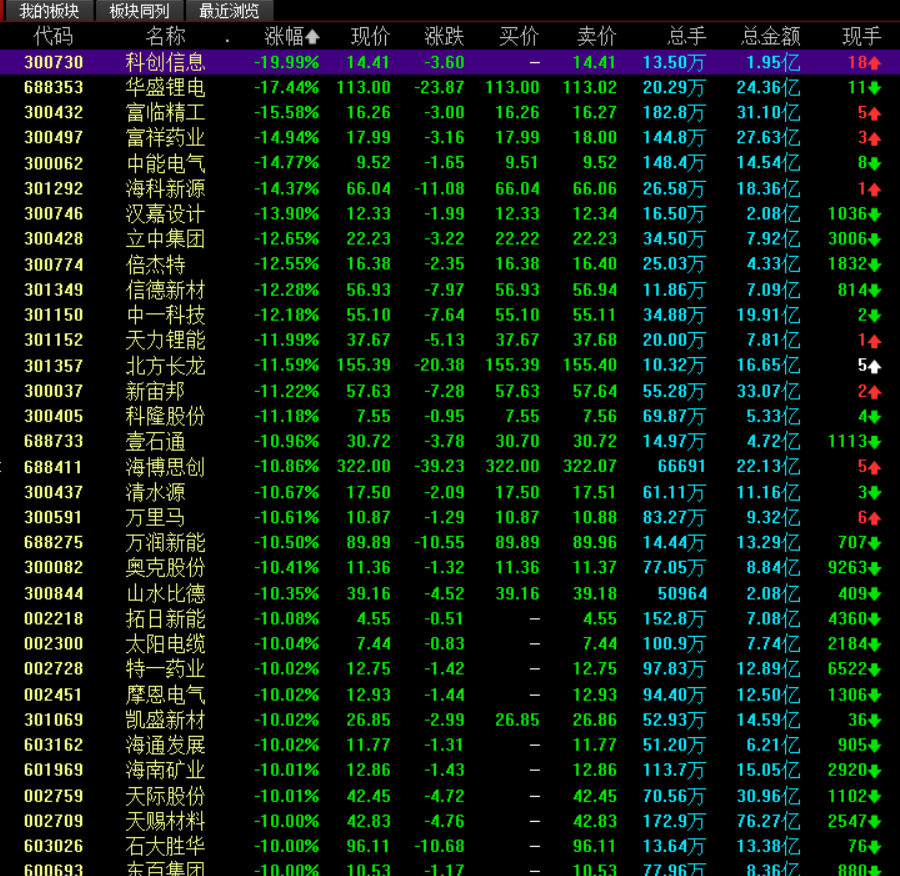900x876 pixels.
Task: Select stock code 300437
Action: click(x=53, y=493)
